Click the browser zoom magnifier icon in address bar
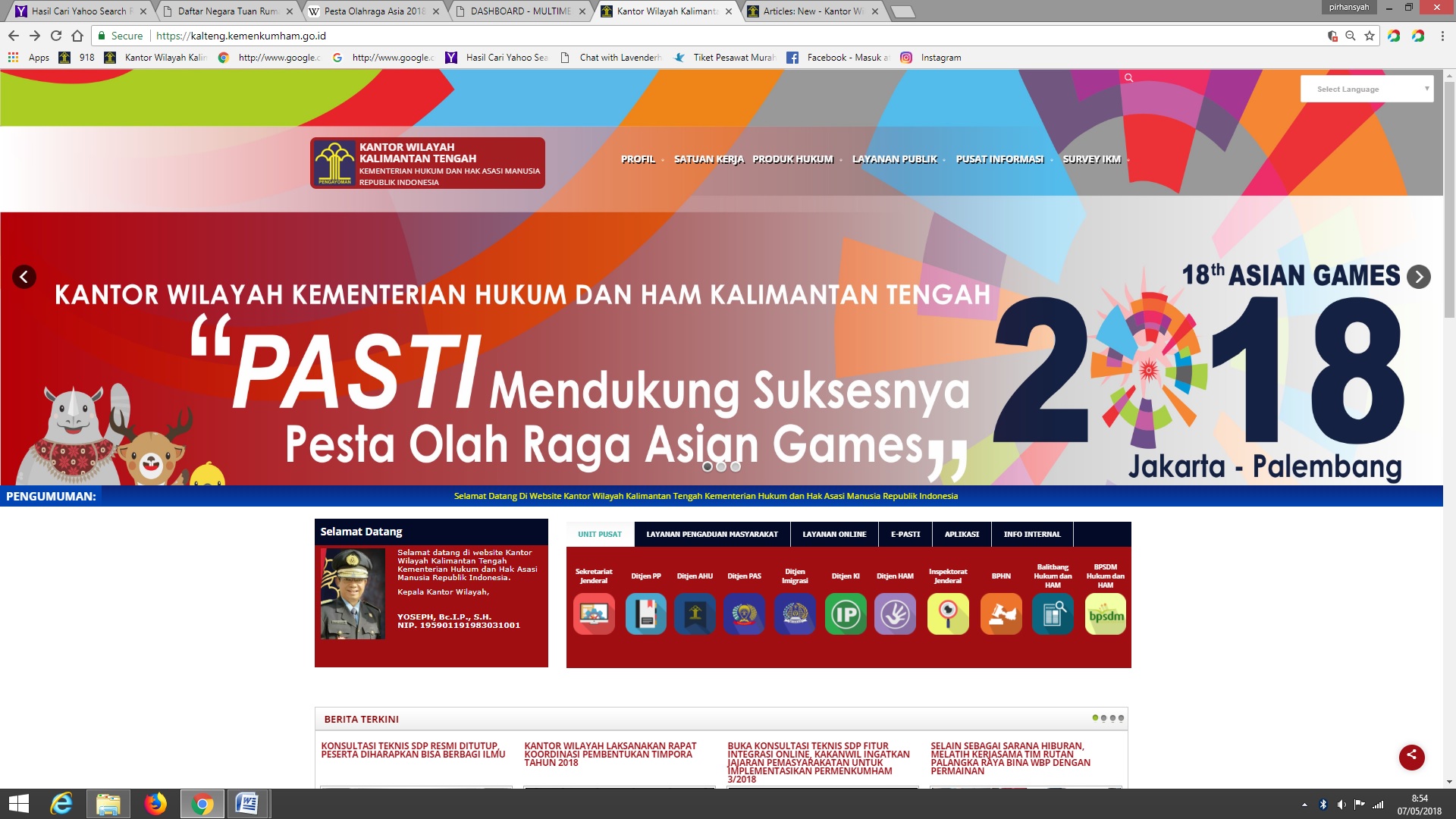1456x819 pixels. tap(1351, 36)
